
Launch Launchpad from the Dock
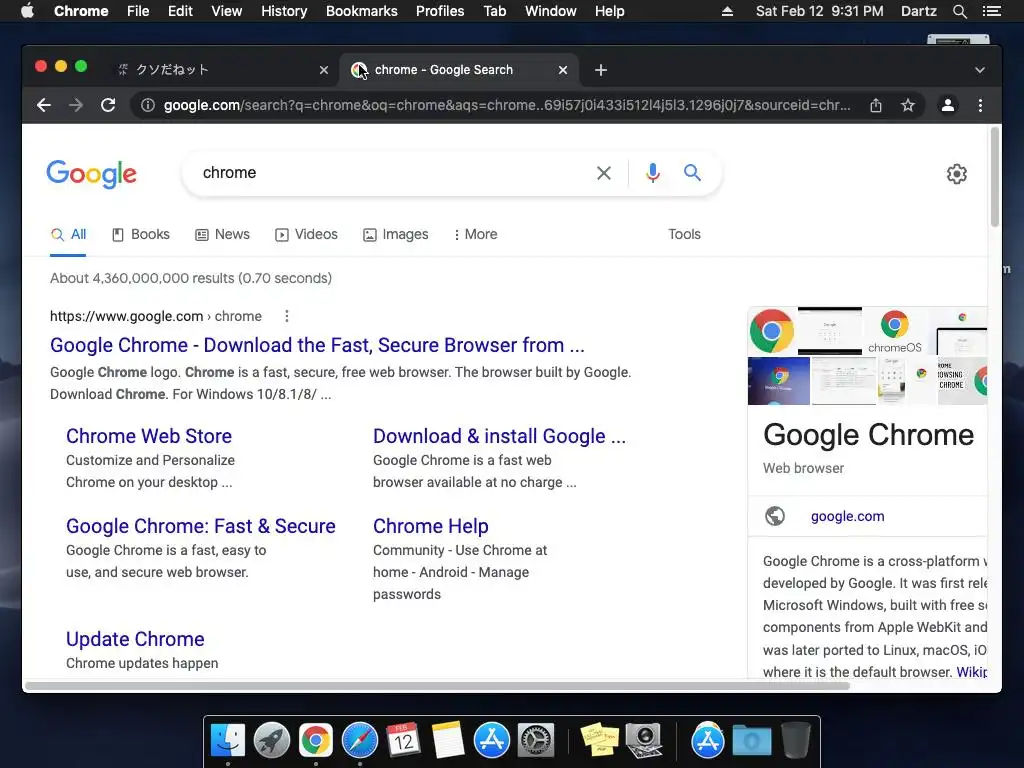pyautogui.click(x=272, y=740)
